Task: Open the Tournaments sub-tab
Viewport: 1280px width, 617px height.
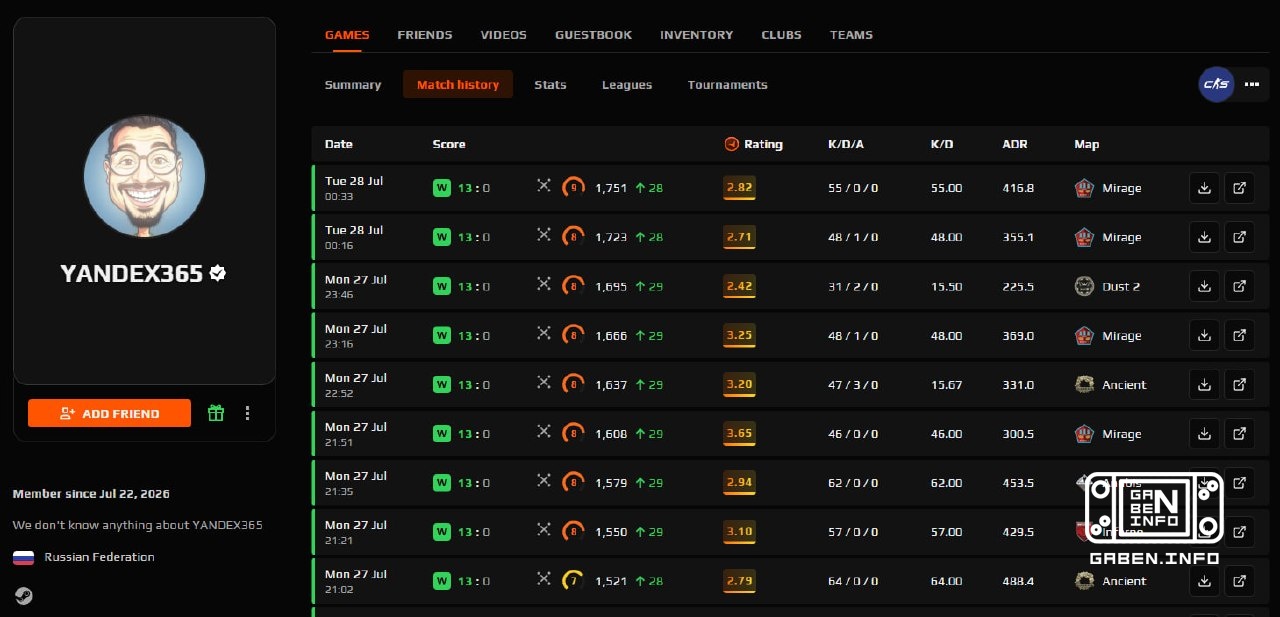Action: click(728, 85)
